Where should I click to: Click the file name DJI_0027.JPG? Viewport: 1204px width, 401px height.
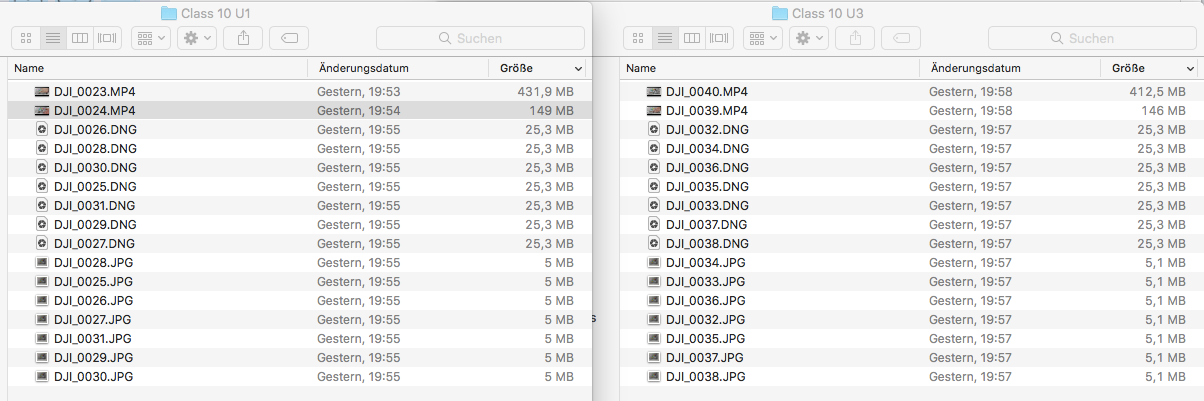[x=94, y=319]
